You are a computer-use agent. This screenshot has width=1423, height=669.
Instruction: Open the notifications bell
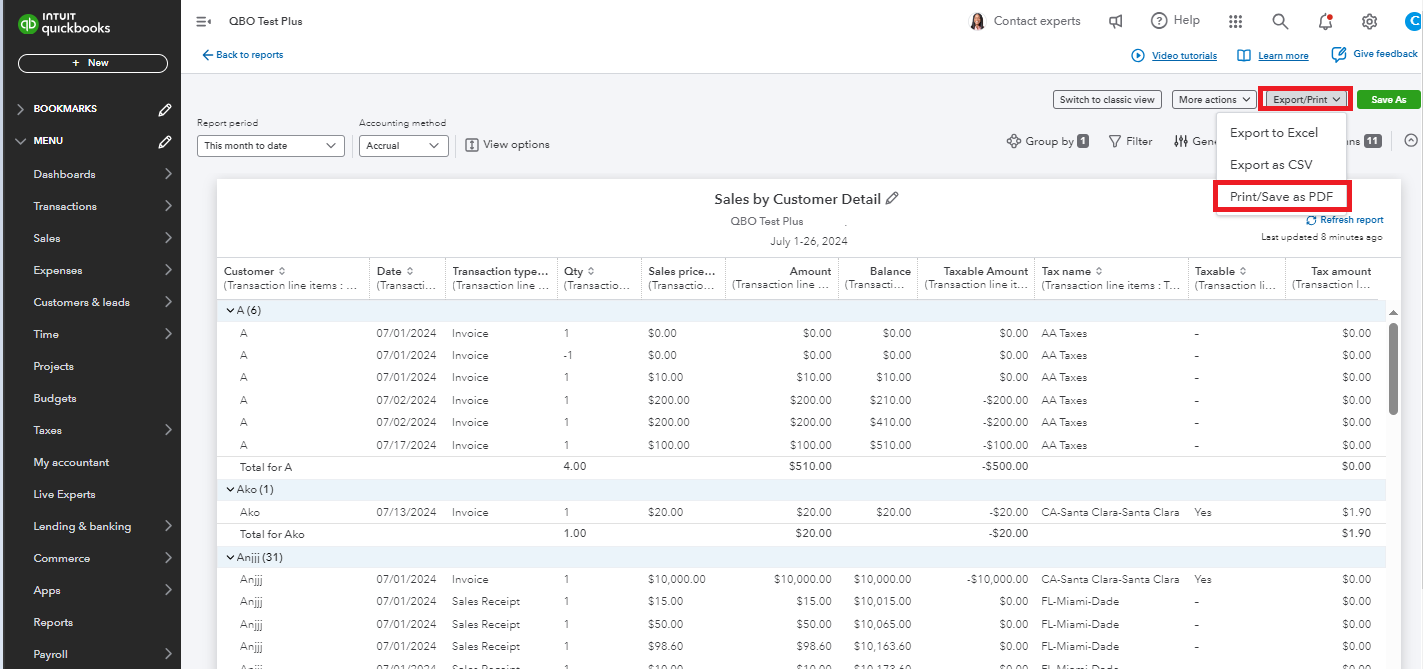click(x=1325, y=21)
